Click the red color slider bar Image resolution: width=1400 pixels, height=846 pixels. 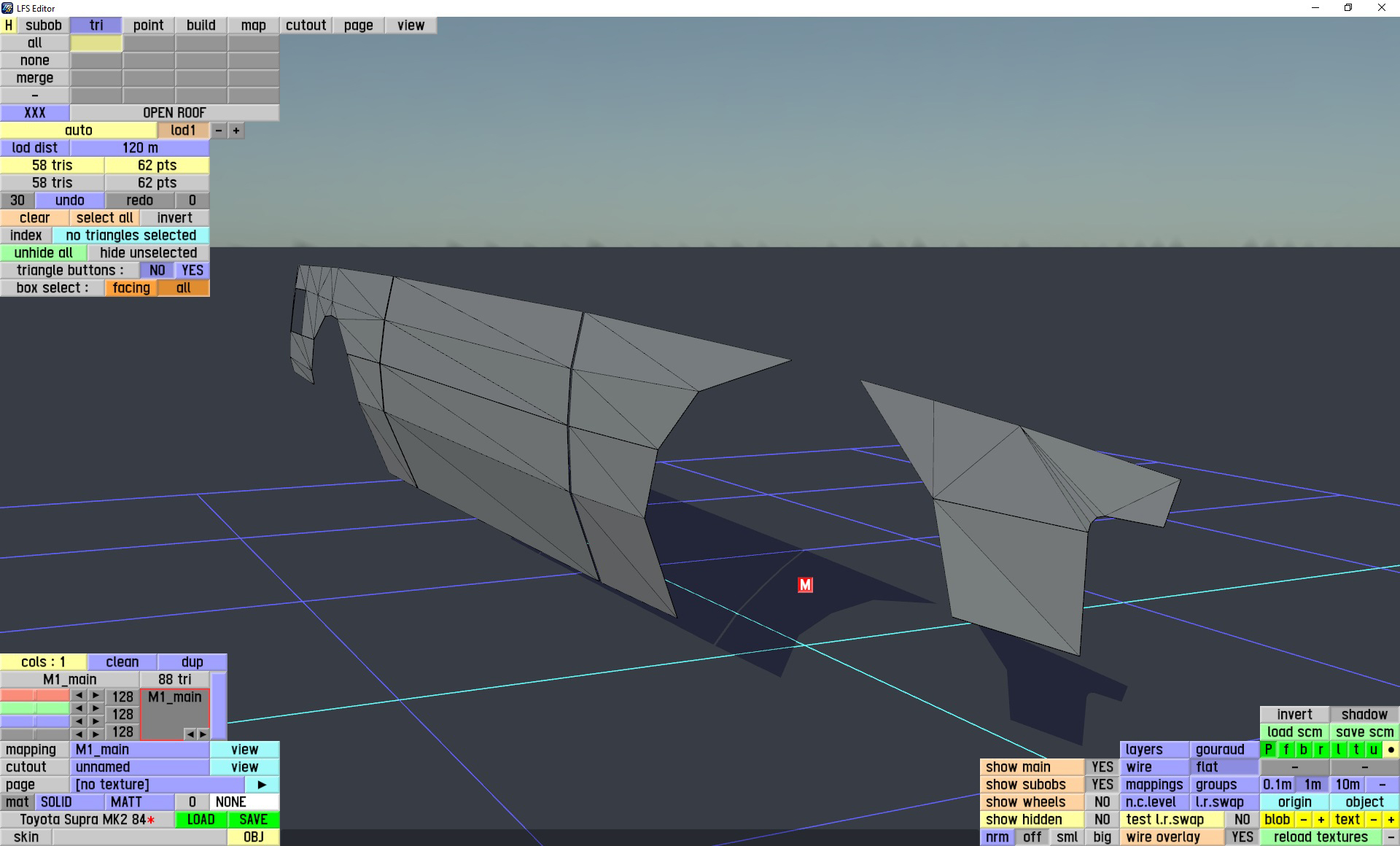(34, 696)
